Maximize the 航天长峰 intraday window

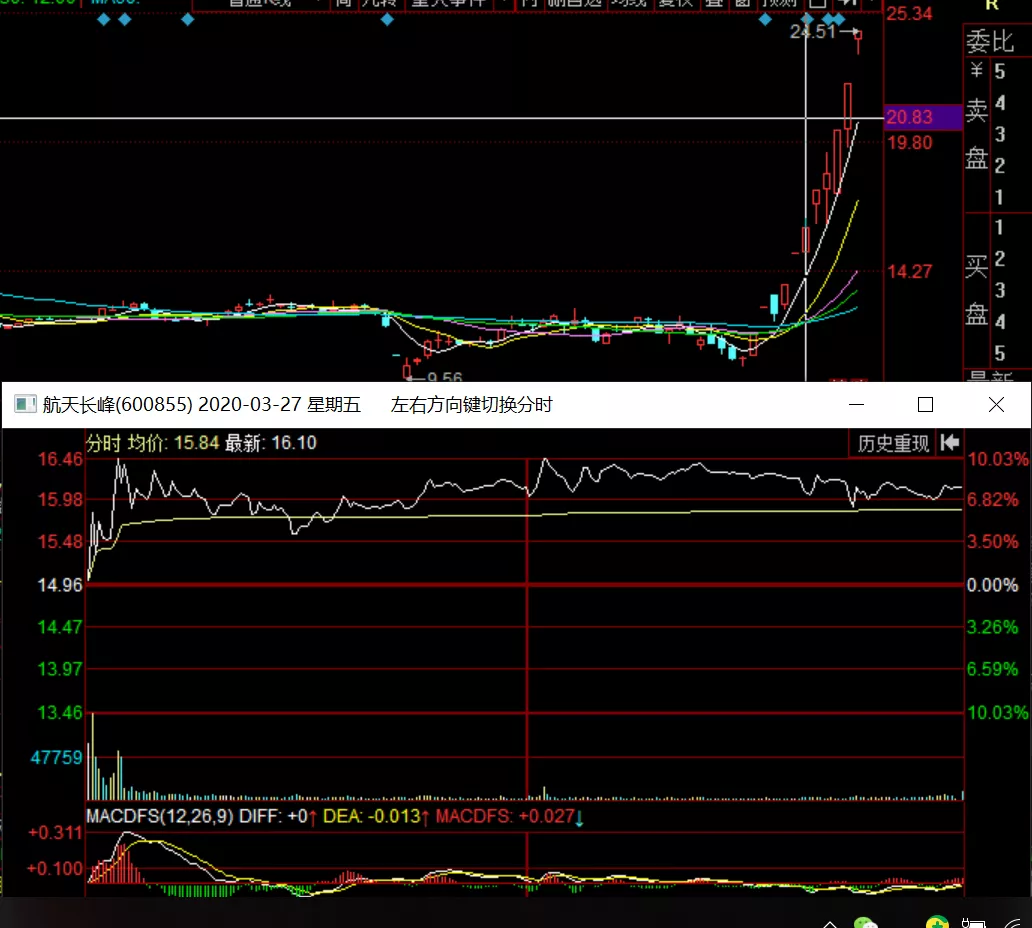[925, 405]
